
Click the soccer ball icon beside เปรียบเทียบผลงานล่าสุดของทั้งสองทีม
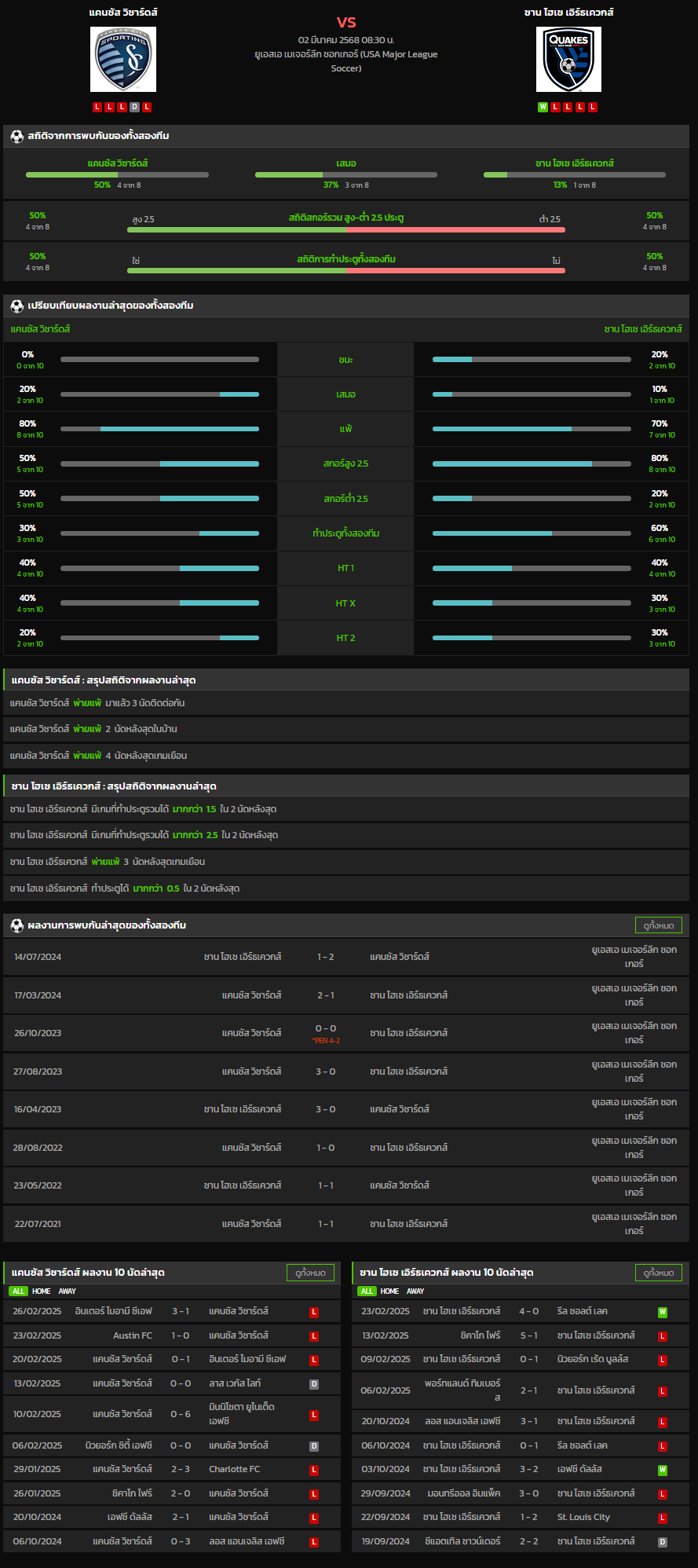(x=16, y=306)
